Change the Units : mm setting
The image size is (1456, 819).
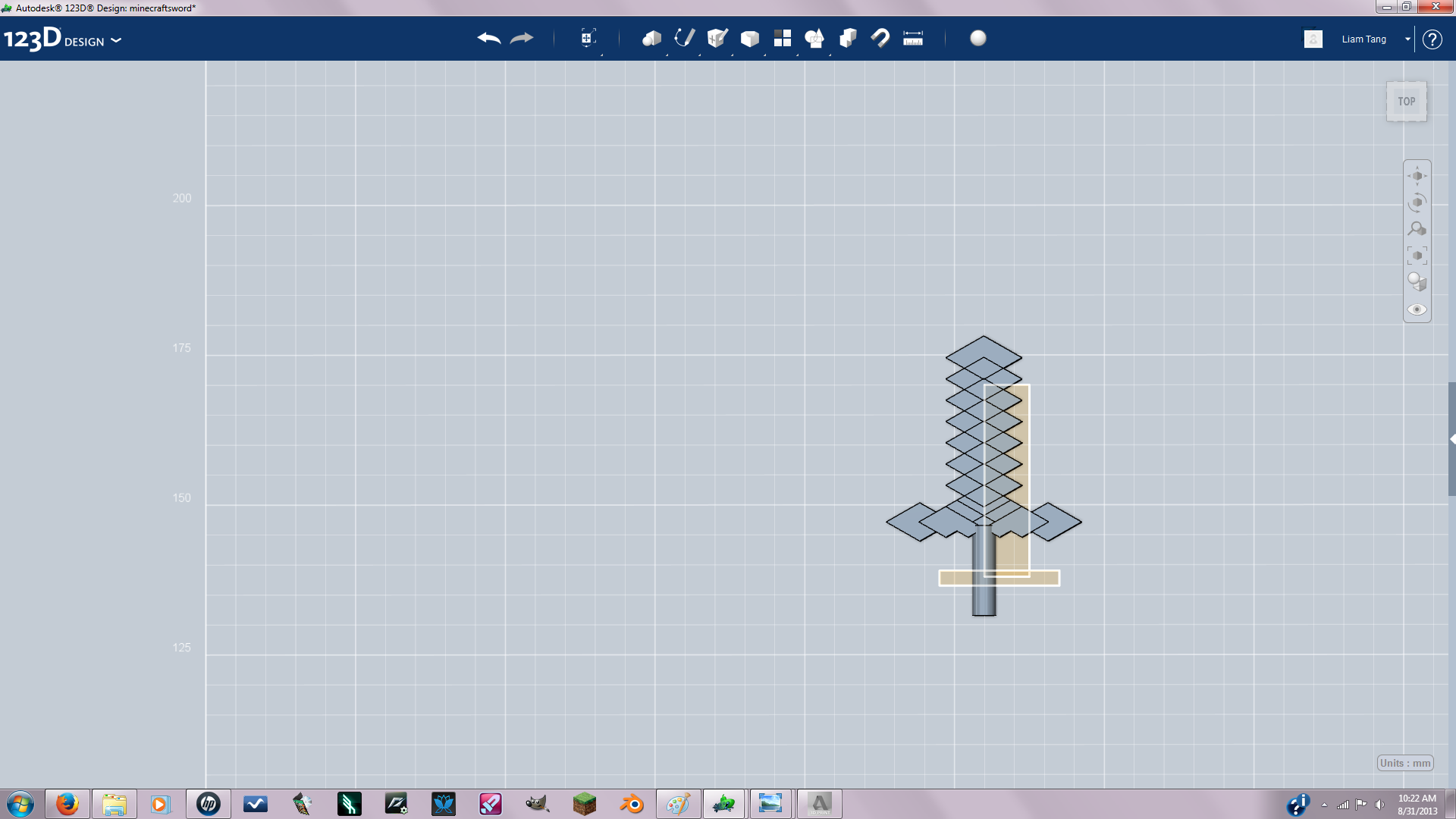(1405, 763)
